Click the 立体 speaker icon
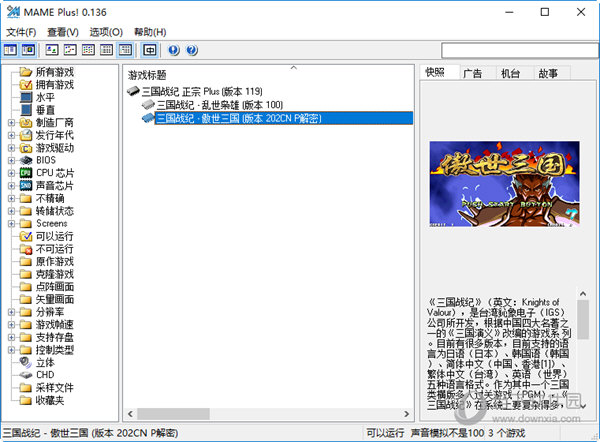Viewport: 600px width, 442px height. tap(26, 362)
